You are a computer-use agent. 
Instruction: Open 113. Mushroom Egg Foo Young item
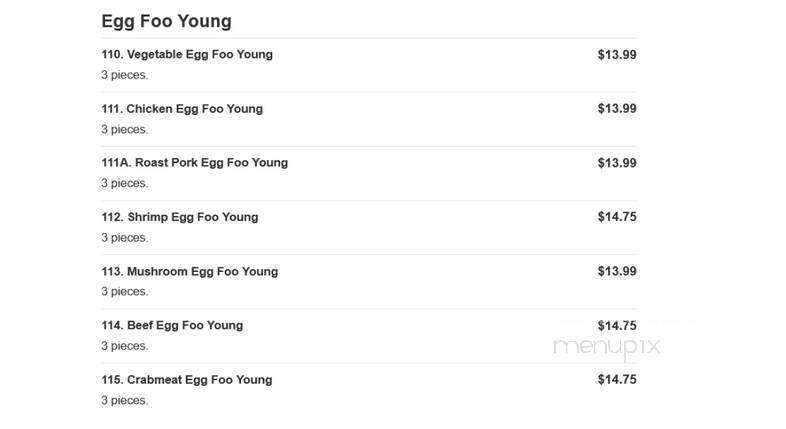pos(189,271)
